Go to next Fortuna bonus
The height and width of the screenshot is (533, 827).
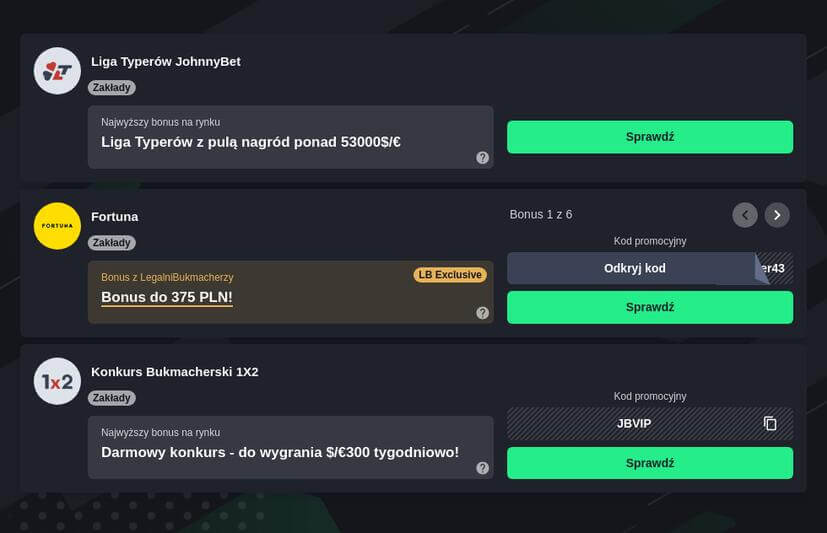point(777,215)
